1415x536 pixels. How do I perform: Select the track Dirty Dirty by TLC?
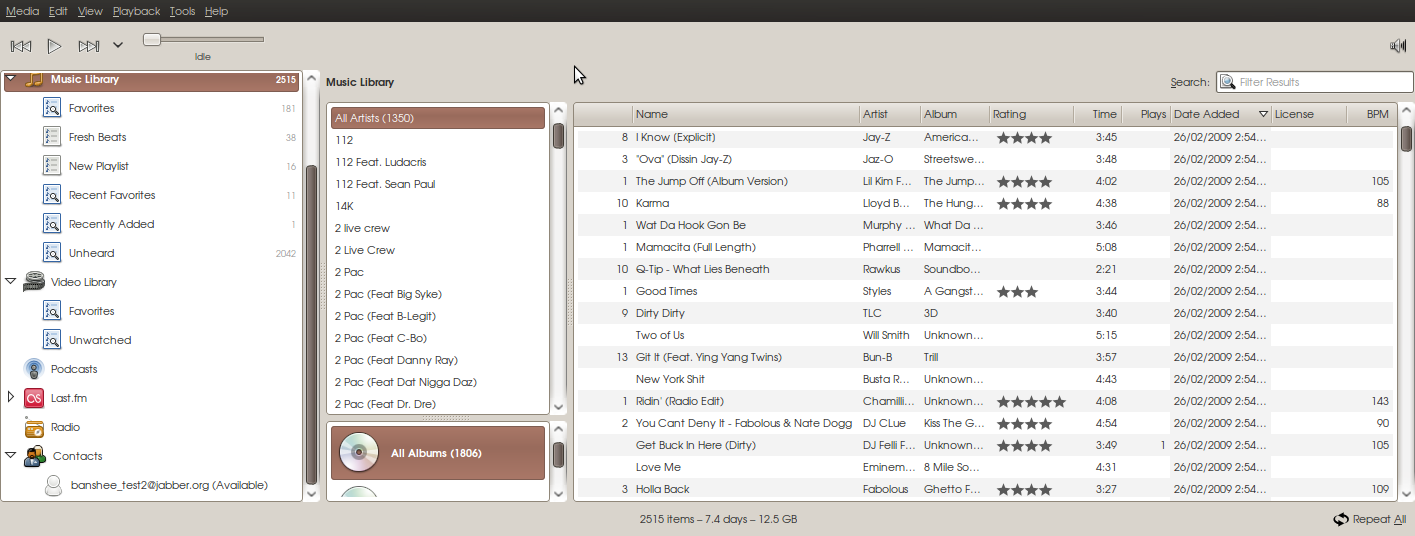pos(985,313)
